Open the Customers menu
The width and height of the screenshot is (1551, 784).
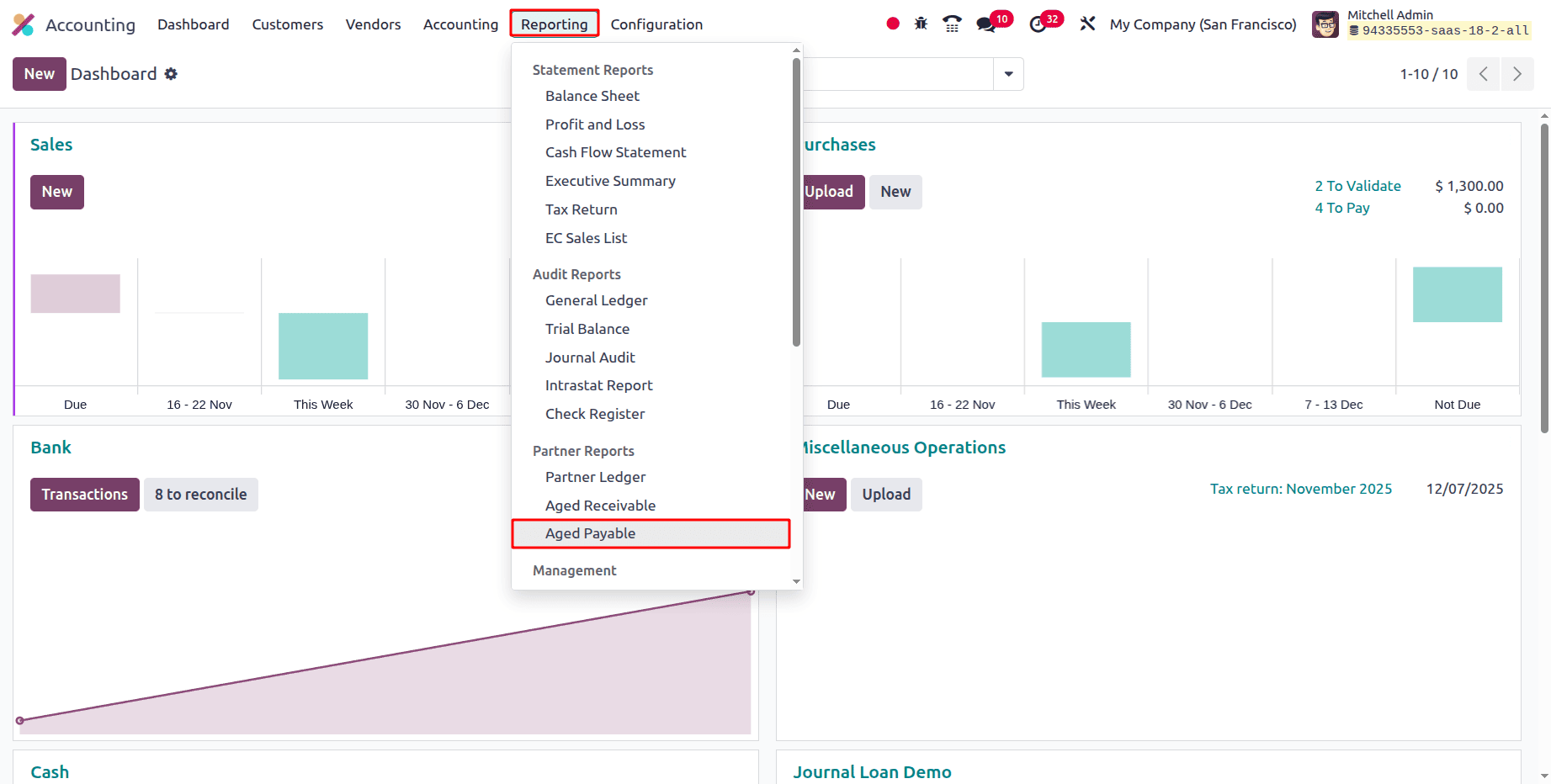point(288,24)
